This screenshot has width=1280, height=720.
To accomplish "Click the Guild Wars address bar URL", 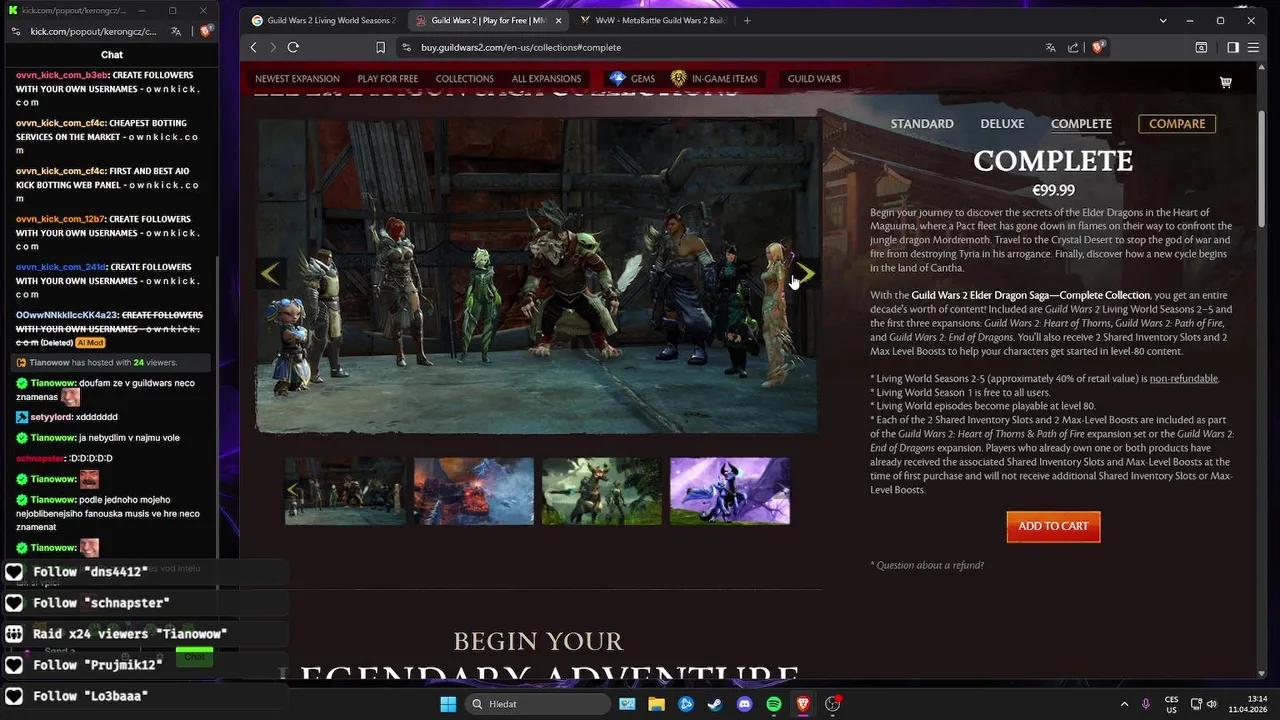I will [521, 47].
